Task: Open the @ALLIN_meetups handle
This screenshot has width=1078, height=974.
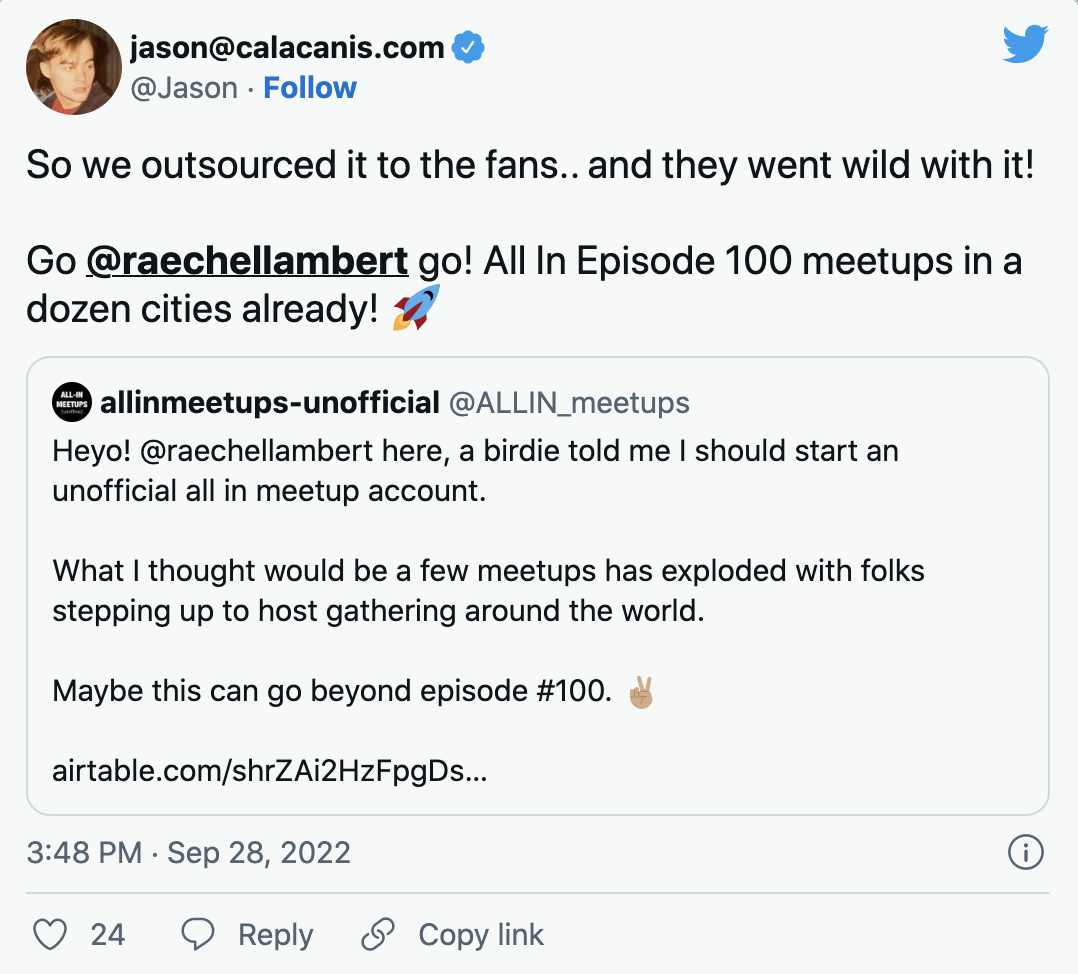Action: pos(569,403)
